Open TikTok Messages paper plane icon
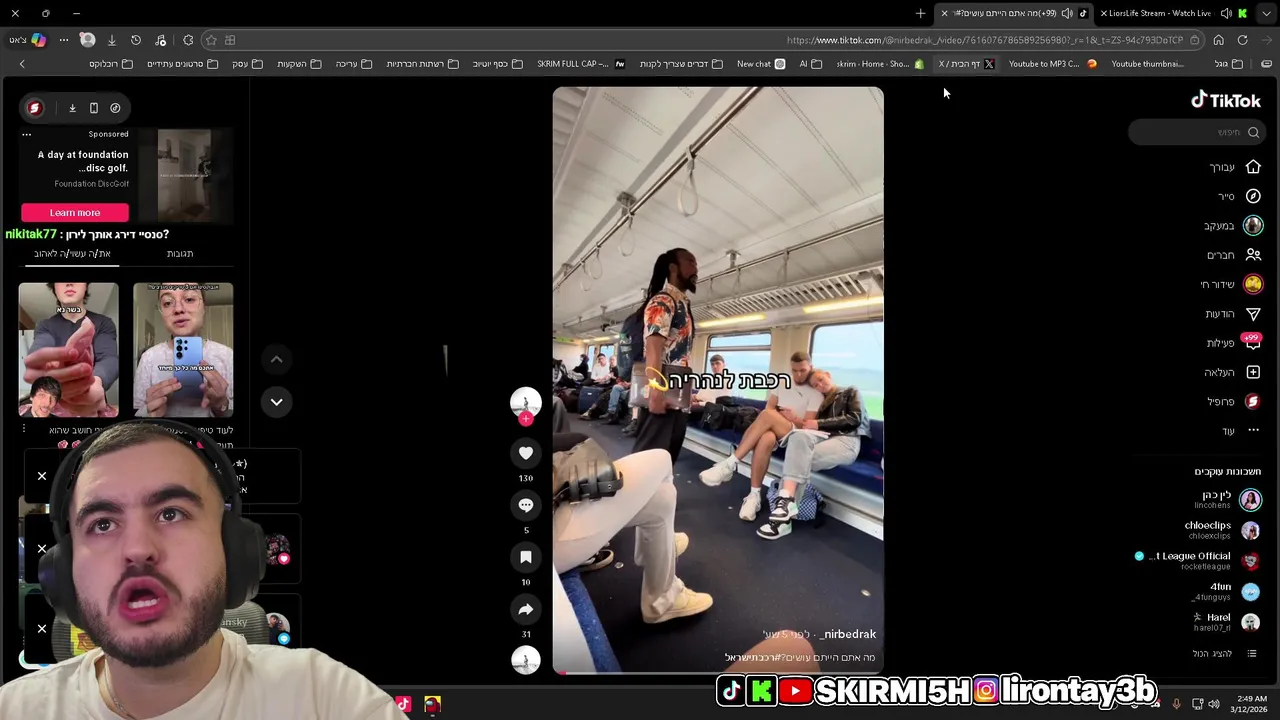The image size is (1280, 720). (x=1253, y=314)
